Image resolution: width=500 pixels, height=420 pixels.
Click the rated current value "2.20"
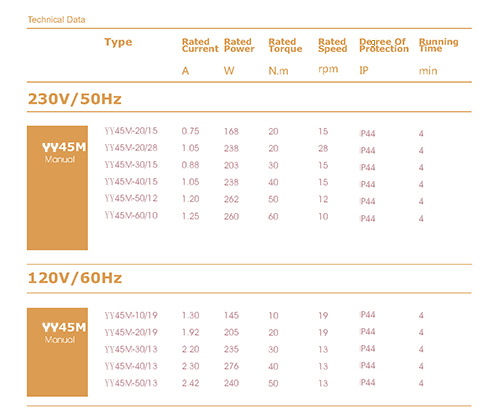[190, 349]
